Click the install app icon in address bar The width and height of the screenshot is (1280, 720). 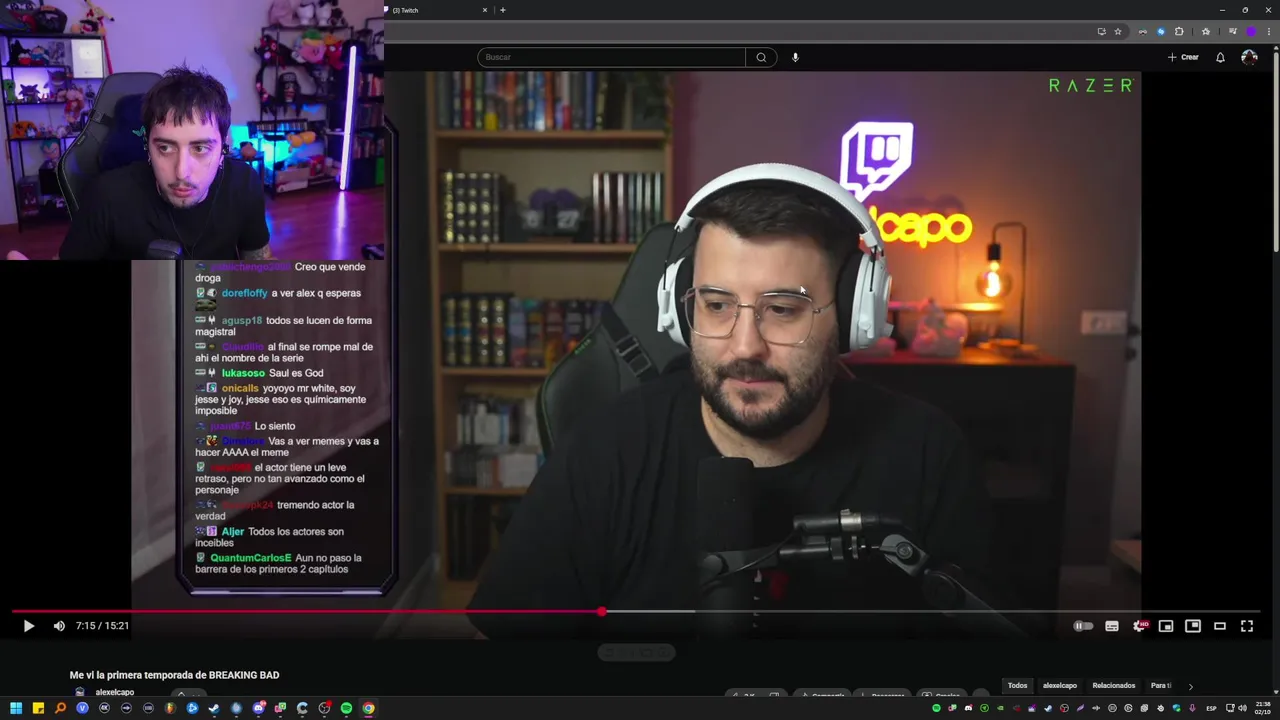tap(1102, 31)
